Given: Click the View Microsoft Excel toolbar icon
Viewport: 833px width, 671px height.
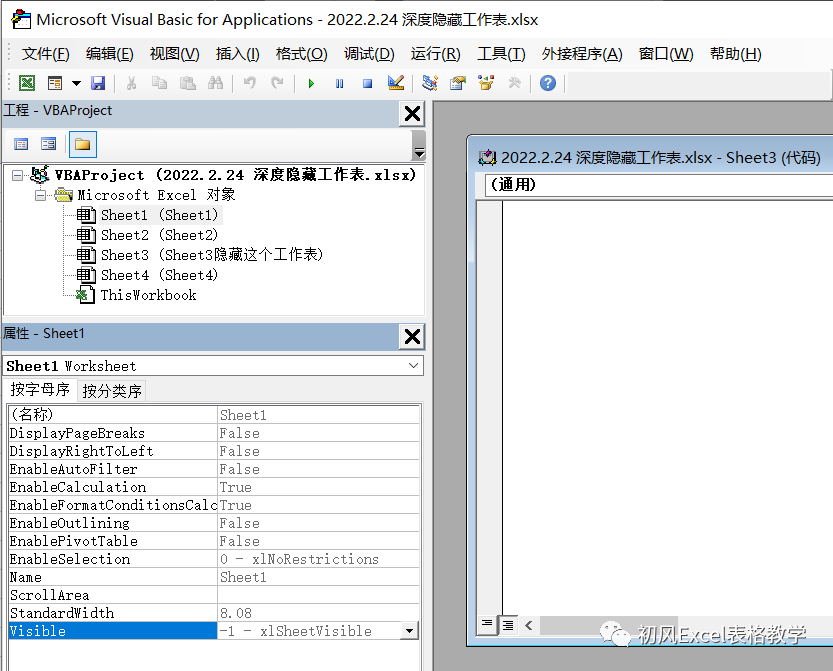Looking at the screenshot, I should 27,83.
